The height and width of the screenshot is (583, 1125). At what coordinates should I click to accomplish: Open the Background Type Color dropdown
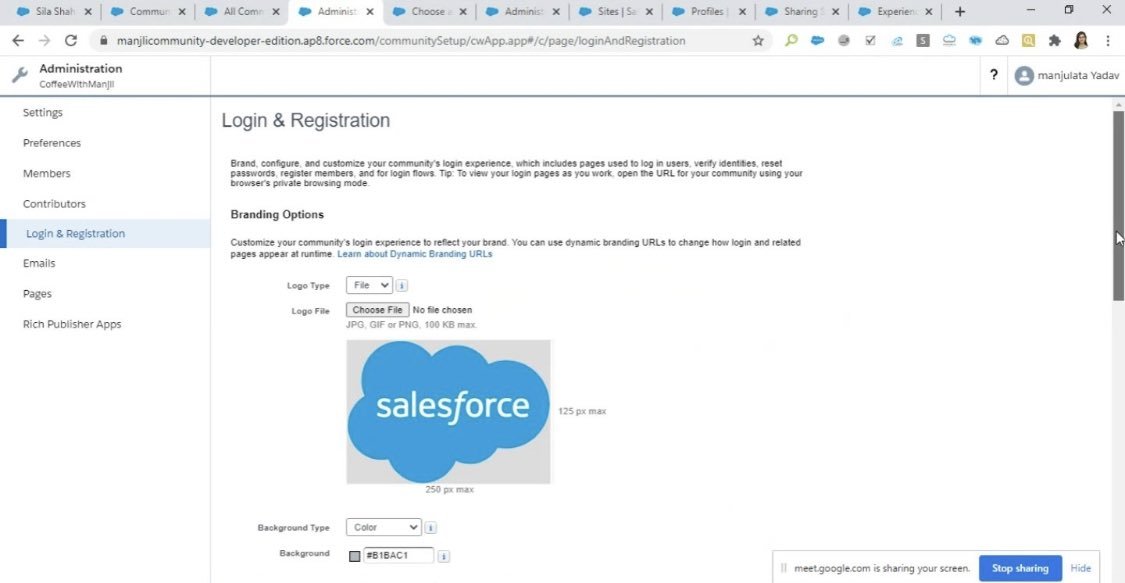[x=384, y=527]
